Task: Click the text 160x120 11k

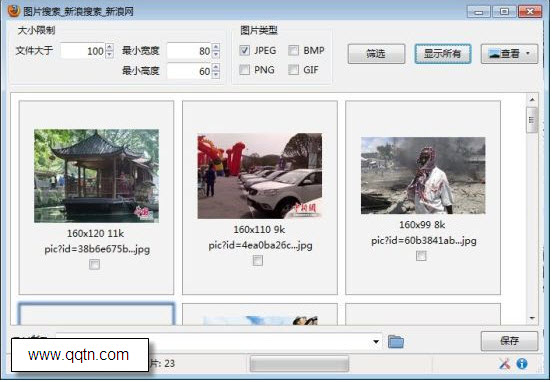Action: pos(95,233)
